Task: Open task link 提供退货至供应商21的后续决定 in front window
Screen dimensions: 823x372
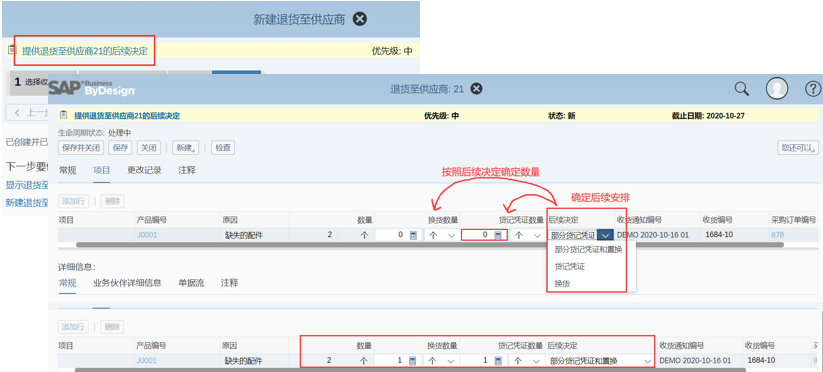Action: click(126, 116)
